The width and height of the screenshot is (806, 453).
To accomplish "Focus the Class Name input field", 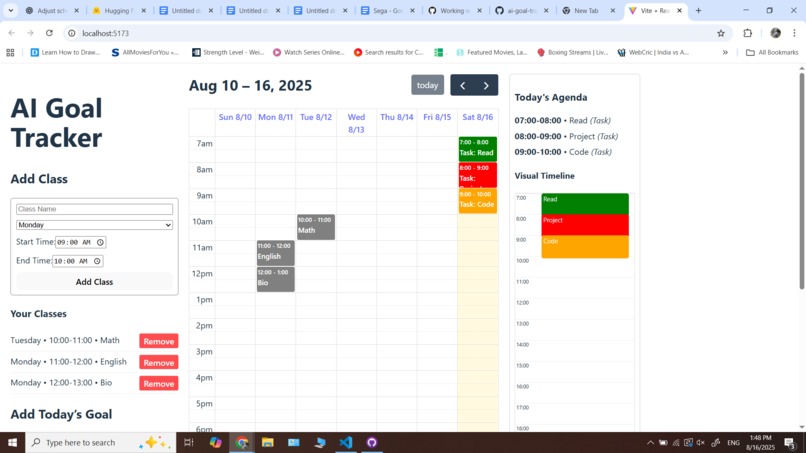I will click(x=94, y=209).
